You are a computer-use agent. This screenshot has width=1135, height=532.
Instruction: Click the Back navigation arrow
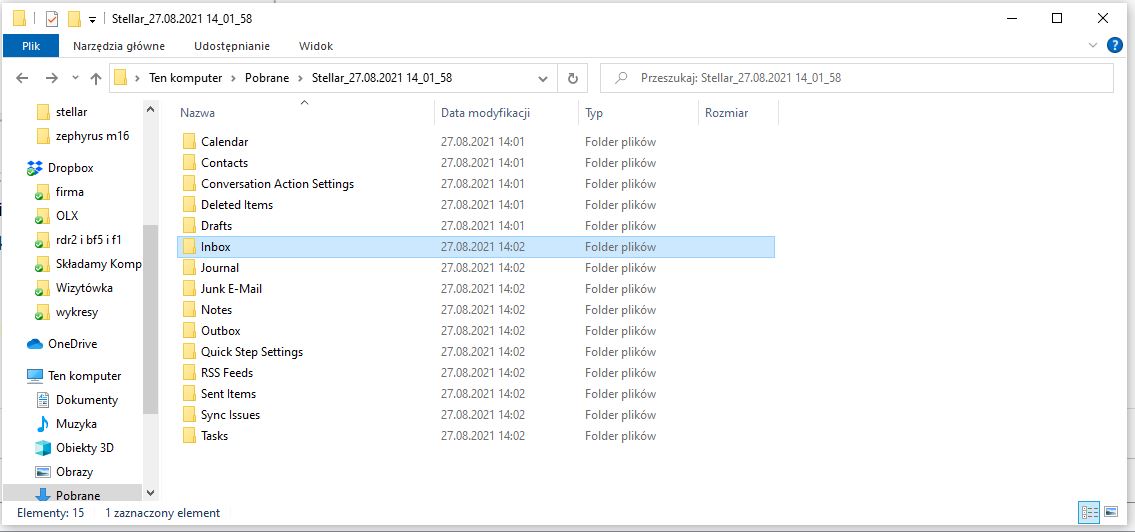click(23, 78)
